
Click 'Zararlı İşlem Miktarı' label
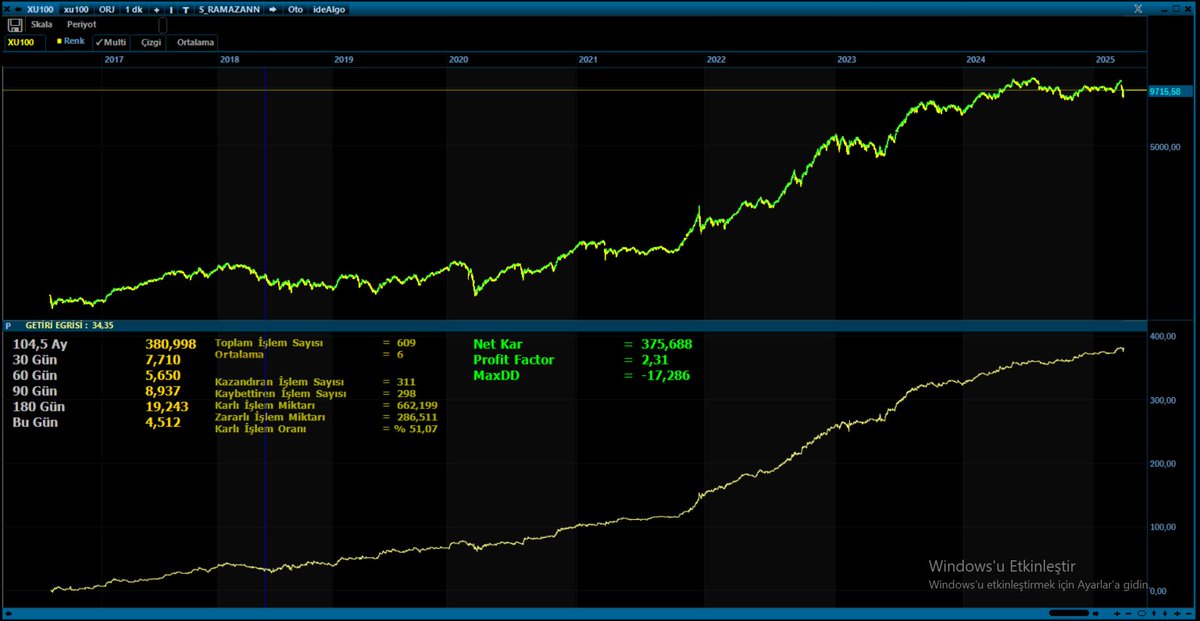[x=269, y=417]
